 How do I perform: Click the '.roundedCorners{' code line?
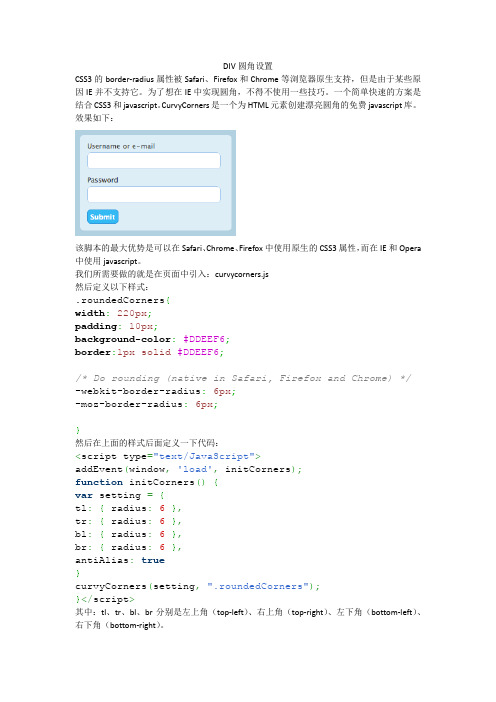tap(123, 300)
